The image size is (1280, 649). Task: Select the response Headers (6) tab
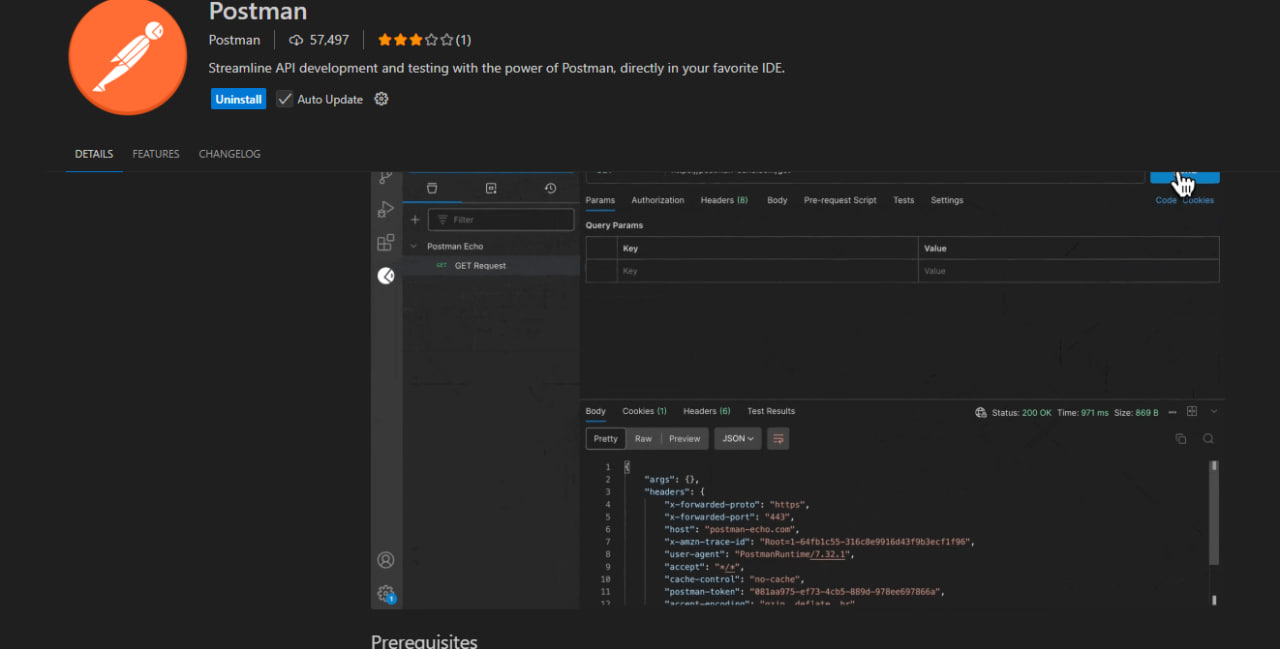coord(707,411)
